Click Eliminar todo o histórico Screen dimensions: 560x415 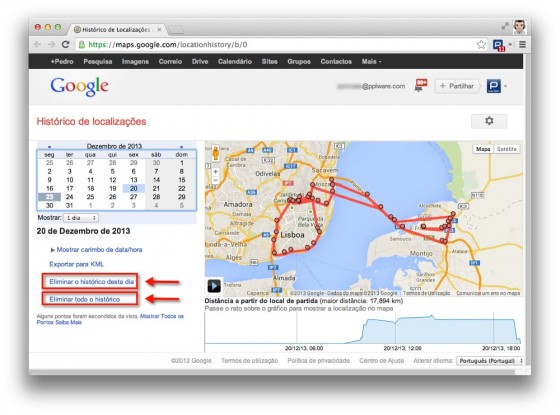(x=85, y=299)
